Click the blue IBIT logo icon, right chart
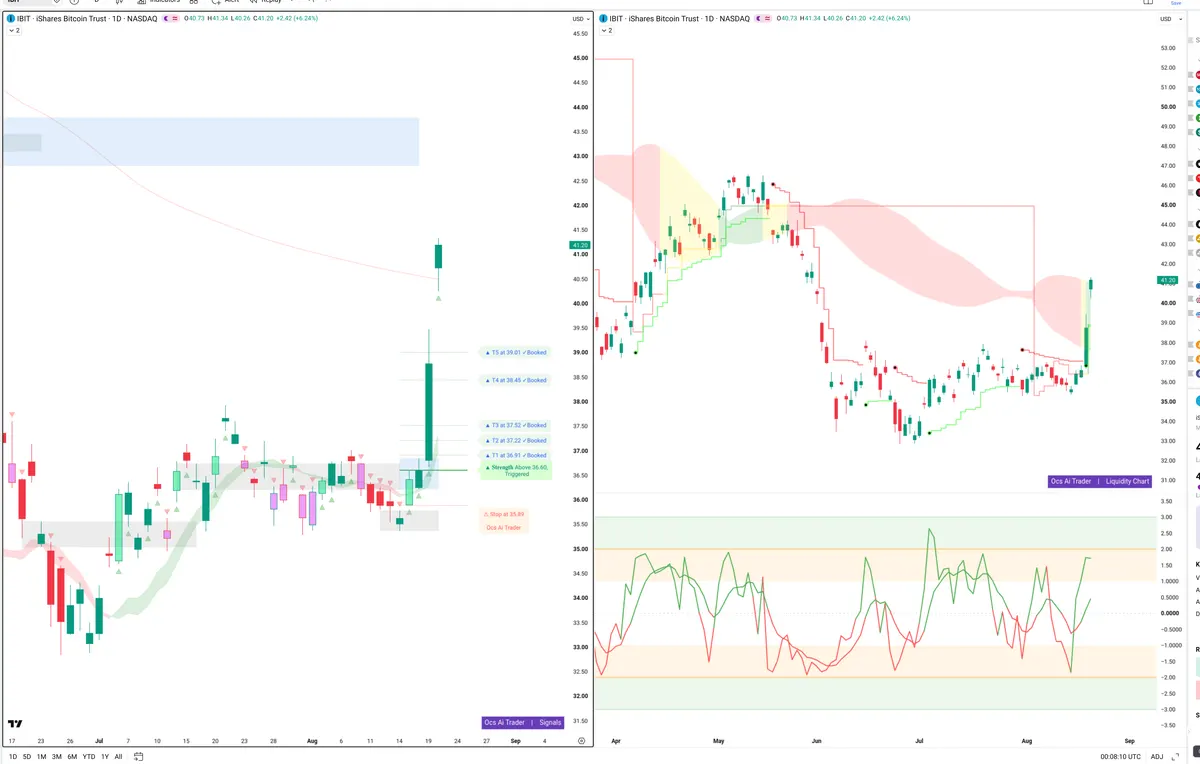This screenshot has width=1200, height=764. [603, 19]
